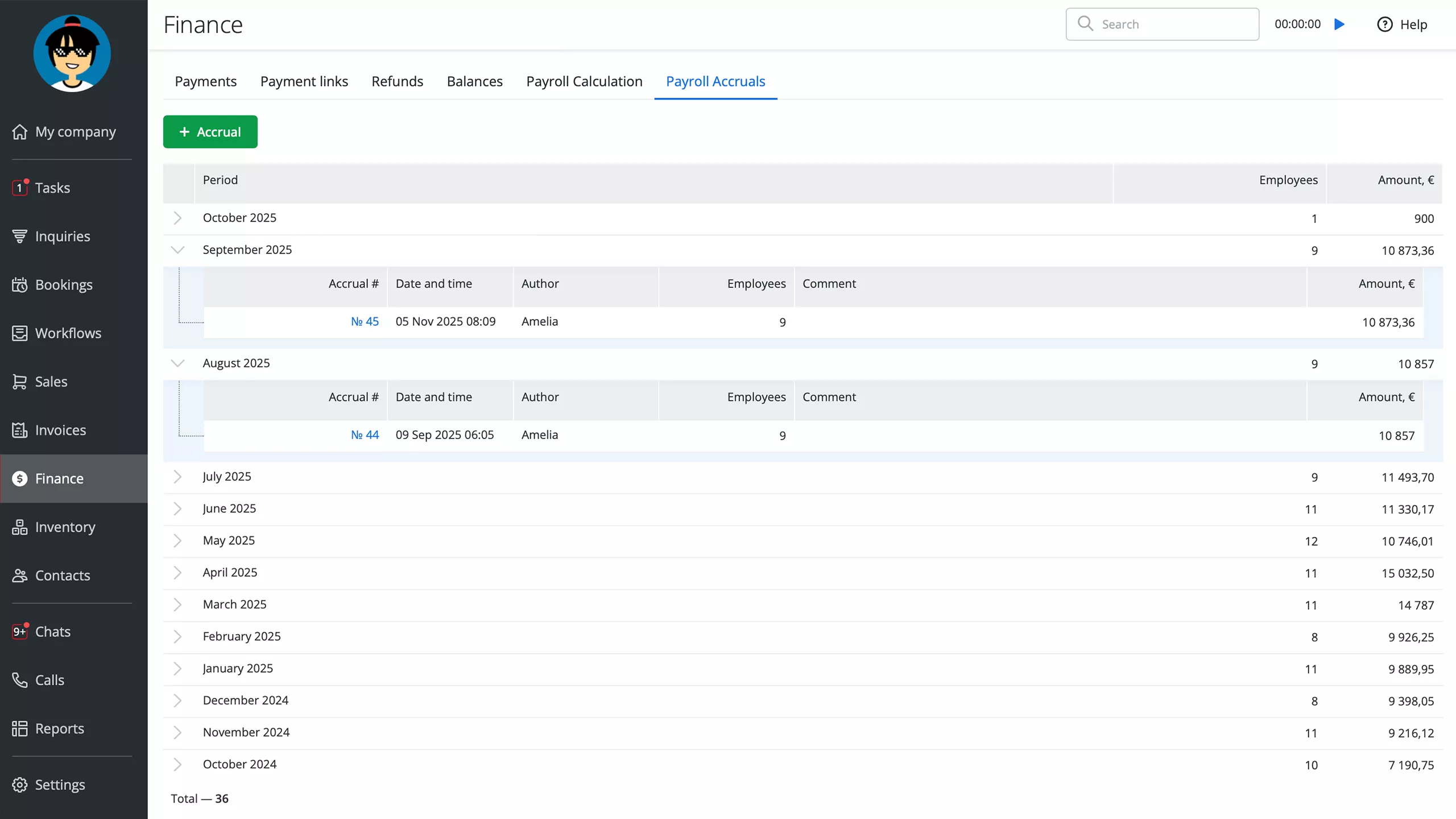Viewport: 1456px width, 819px height.
Task: Click the Inquiries funnel icon
Action: click(x=20, y=236)
